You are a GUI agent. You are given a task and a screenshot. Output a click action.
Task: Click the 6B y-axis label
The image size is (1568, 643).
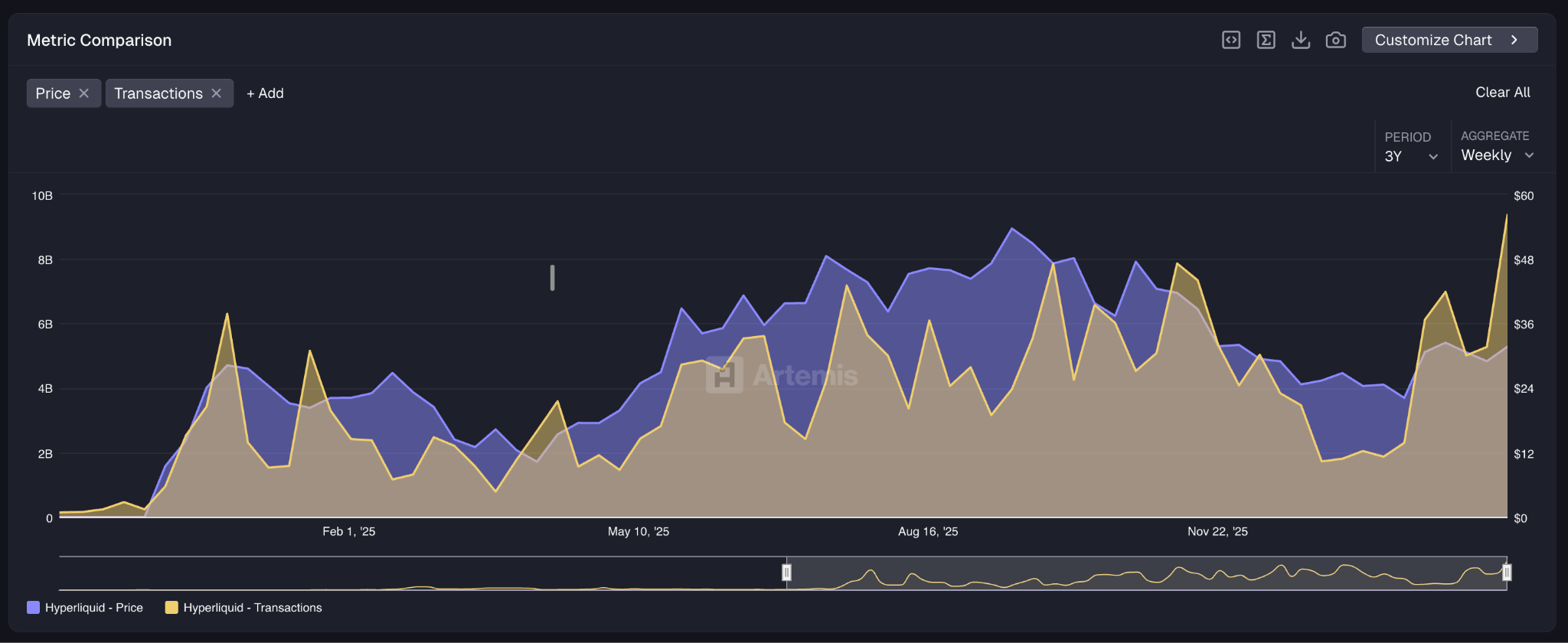[x=45, y=325]
